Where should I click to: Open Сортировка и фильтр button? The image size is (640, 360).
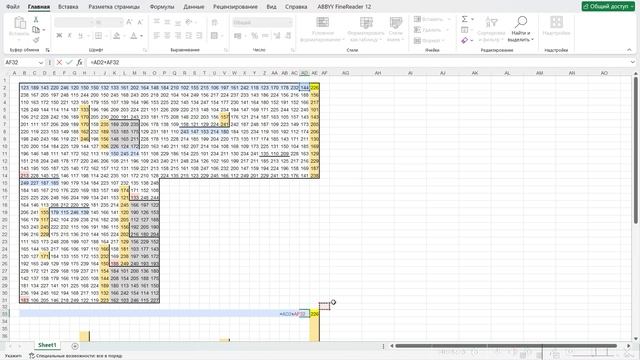pos(491,29)
